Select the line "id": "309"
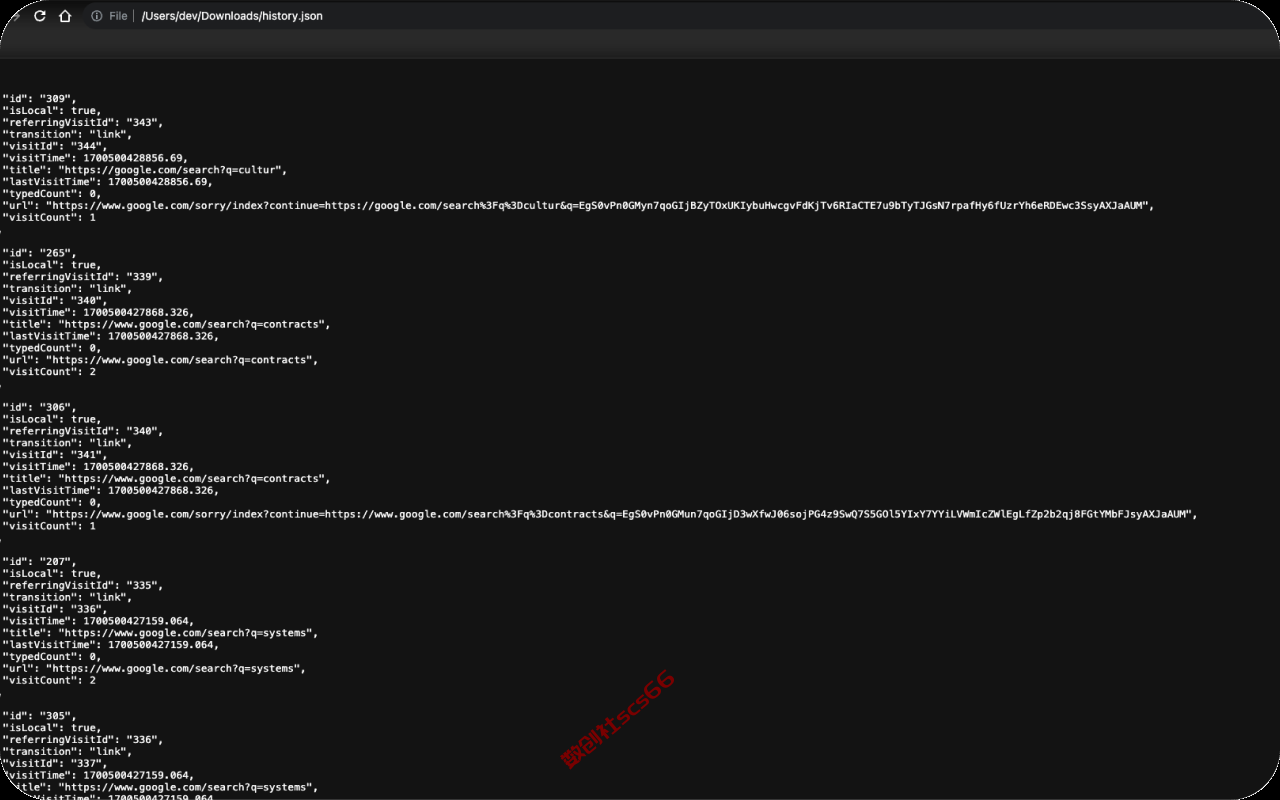This screenshot has width=1280, height=800. click(40, 99)
